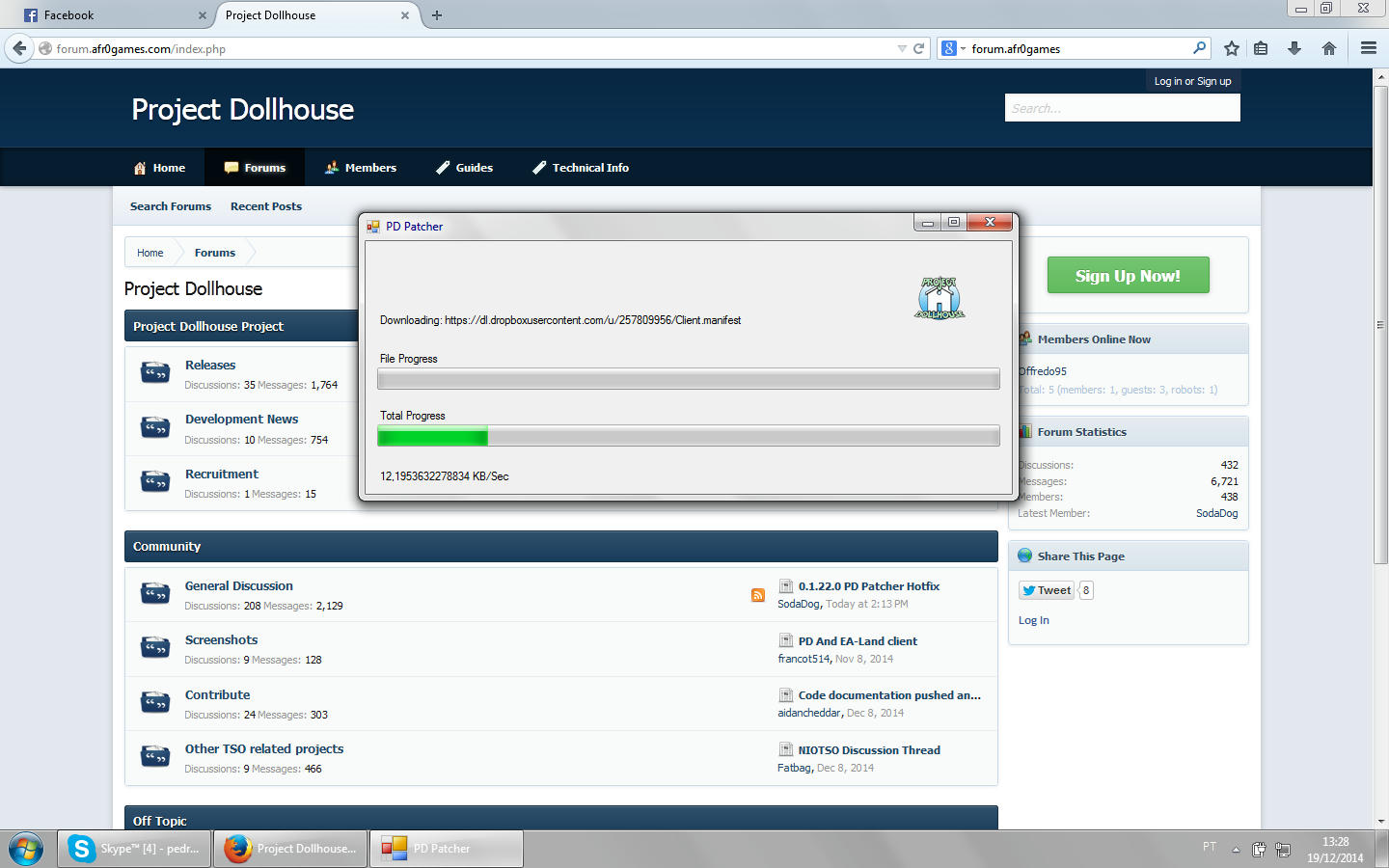
Task: Click the Other TSO related projects icon
Action: click(155, 757)
